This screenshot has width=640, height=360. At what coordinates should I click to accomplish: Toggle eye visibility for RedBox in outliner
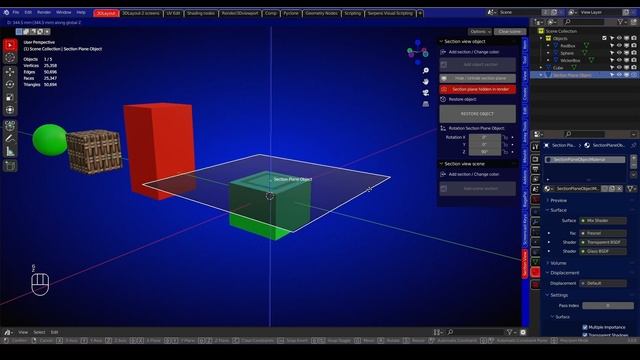point(619,46)
